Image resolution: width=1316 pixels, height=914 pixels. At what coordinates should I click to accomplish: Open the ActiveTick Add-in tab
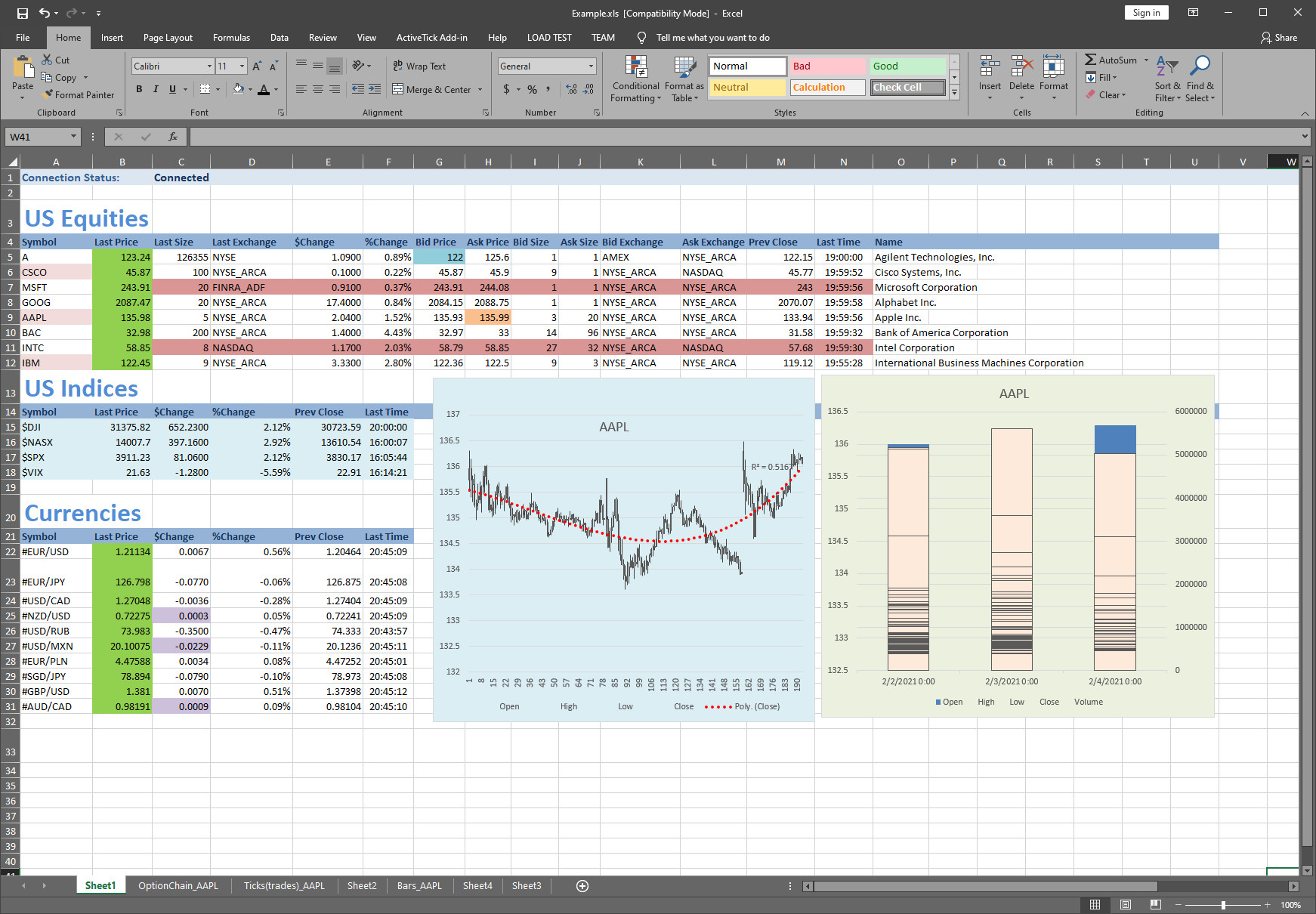pos(431,38)
